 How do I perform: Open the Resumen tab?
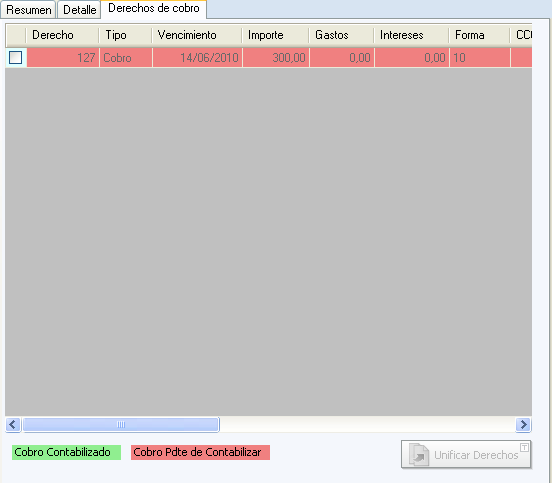point(29,10)
